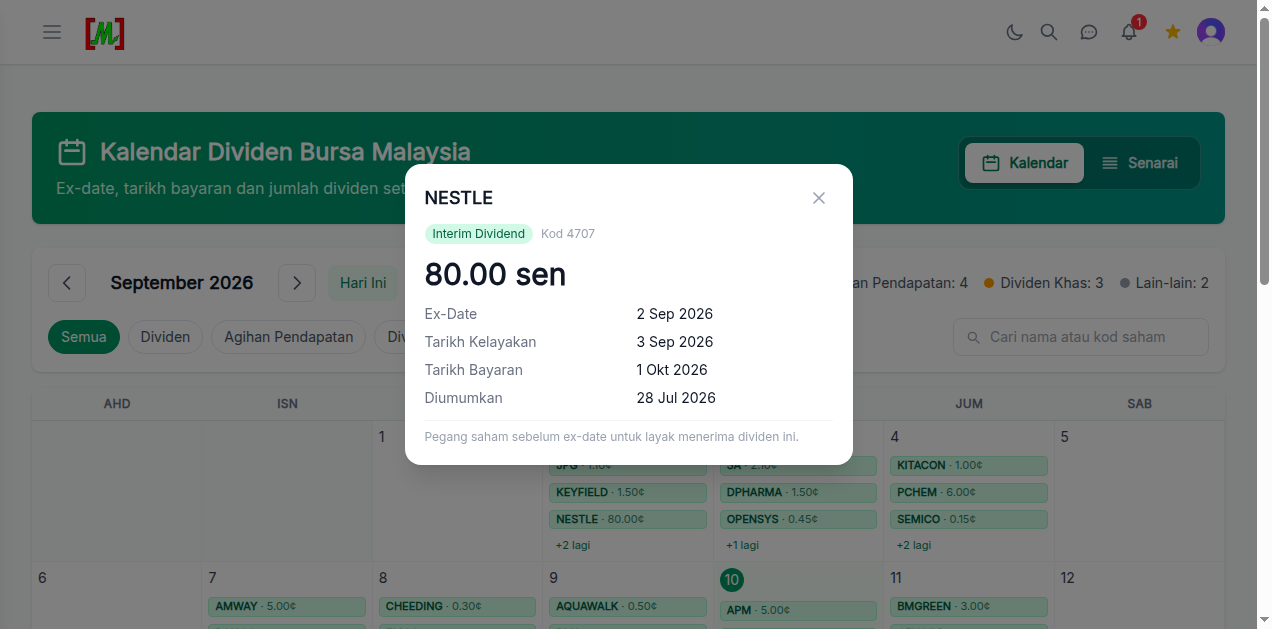
Task: Click the red M site logo
Action: tap(105, 33)
